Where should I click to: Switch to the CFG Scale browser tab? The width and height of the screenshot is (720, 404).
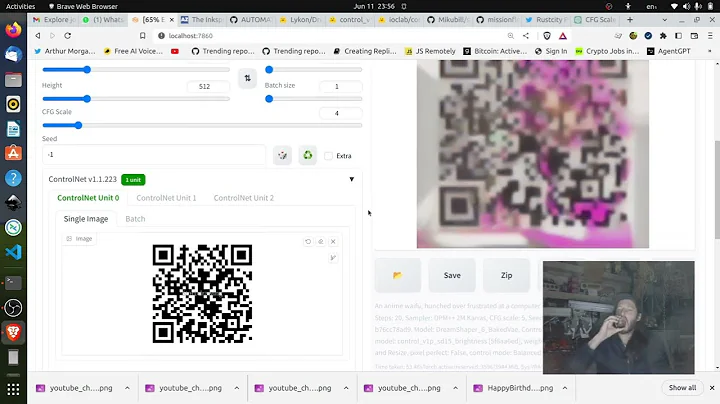[596, 20]
